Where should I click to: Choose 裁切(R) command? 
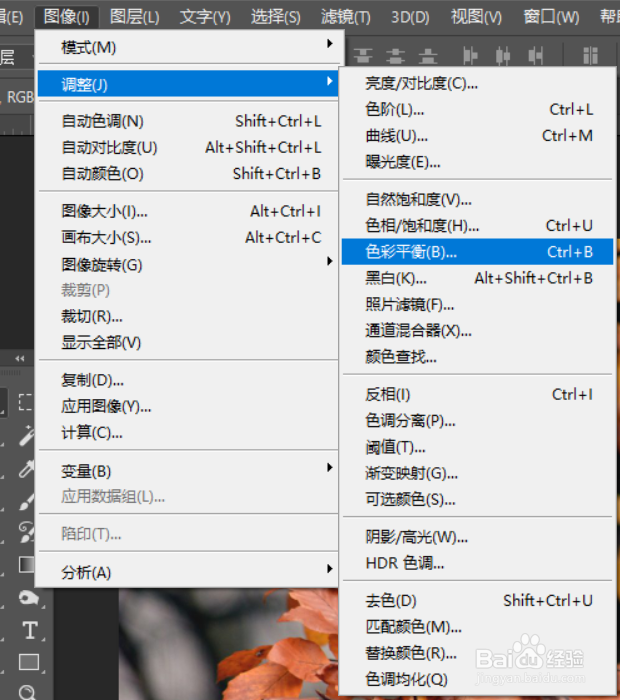coord(189,317)
